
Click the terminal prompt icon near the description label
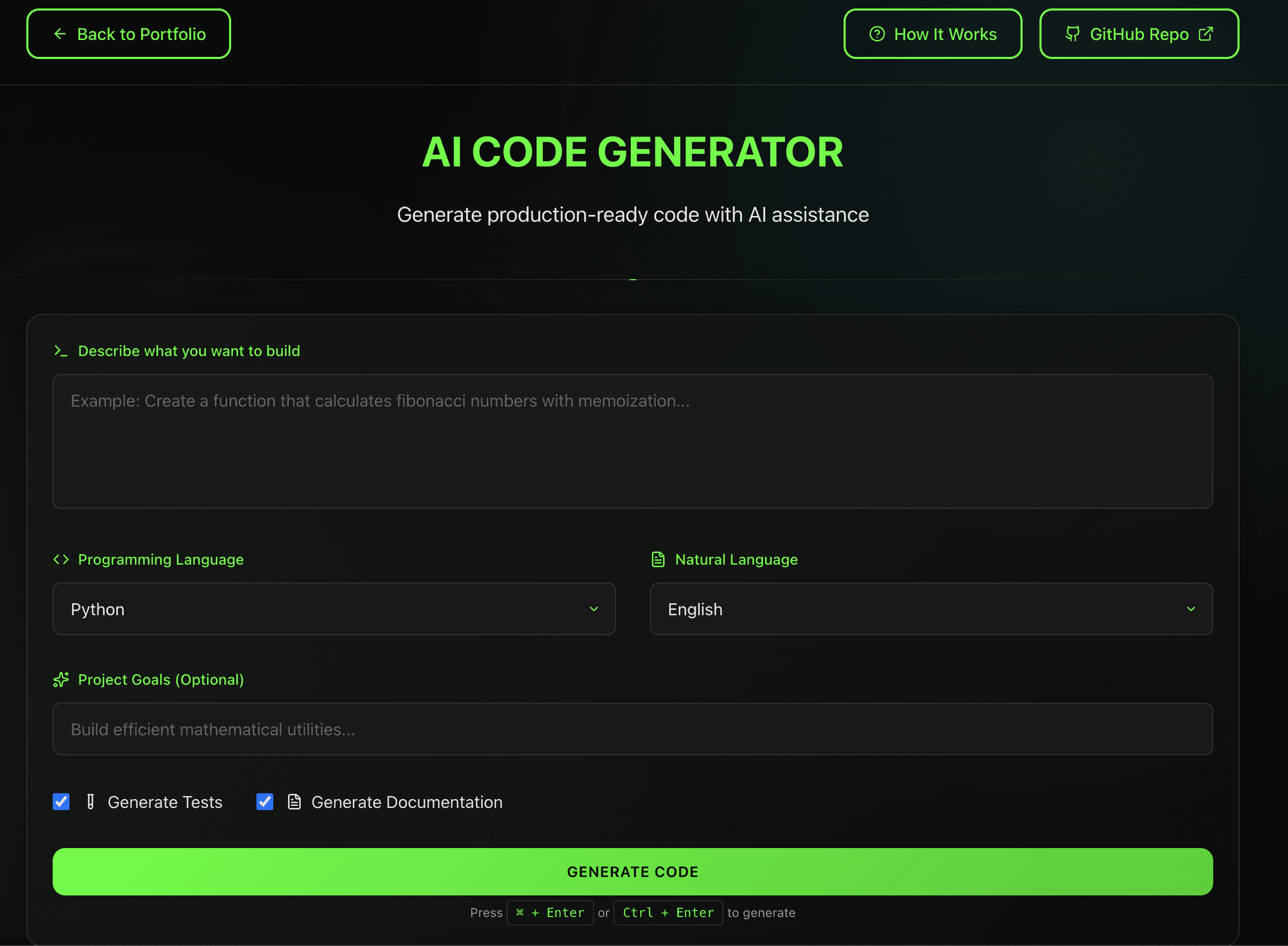coord(61,351)
